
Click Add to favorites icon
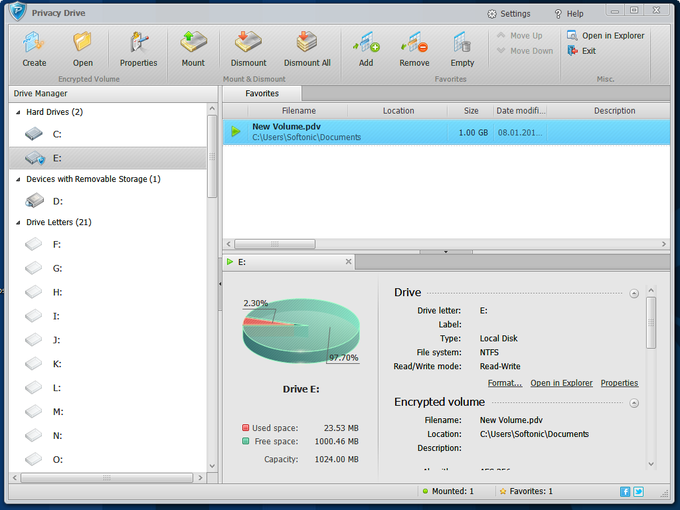pyautogui.click(x=366, y=42)
